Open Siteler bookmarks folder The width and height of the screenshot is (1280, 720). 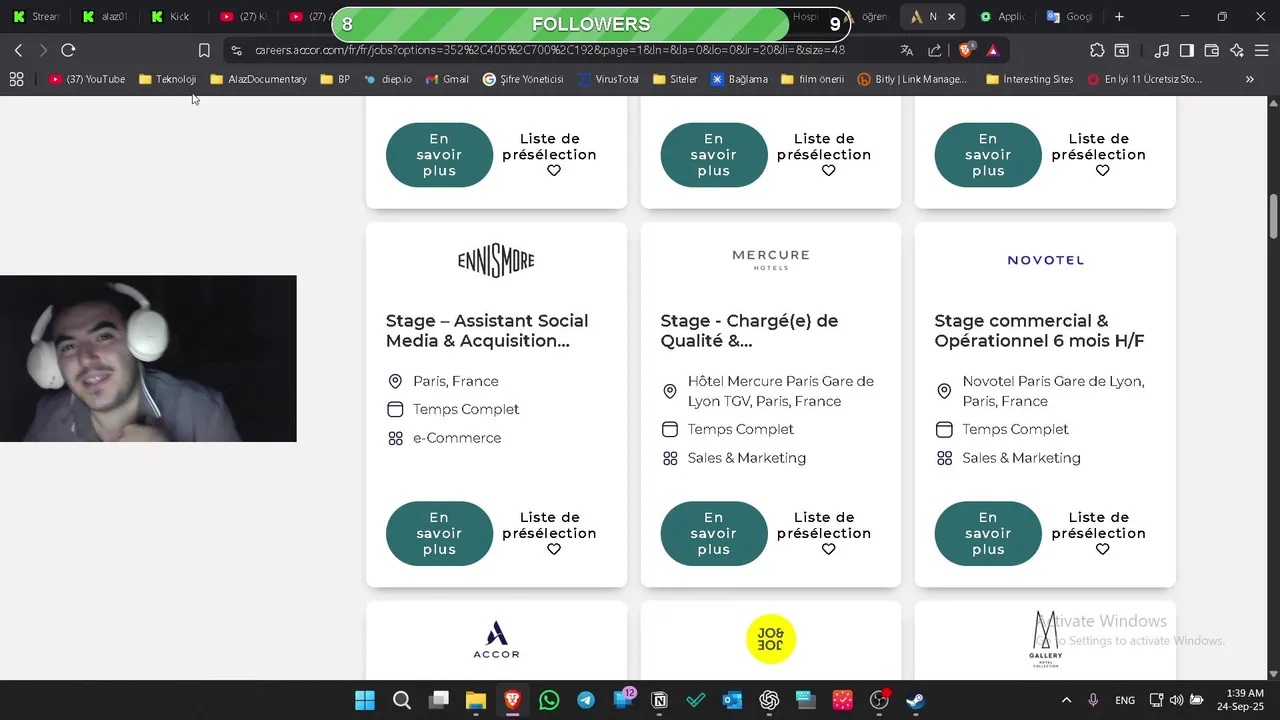pos(675,79)
